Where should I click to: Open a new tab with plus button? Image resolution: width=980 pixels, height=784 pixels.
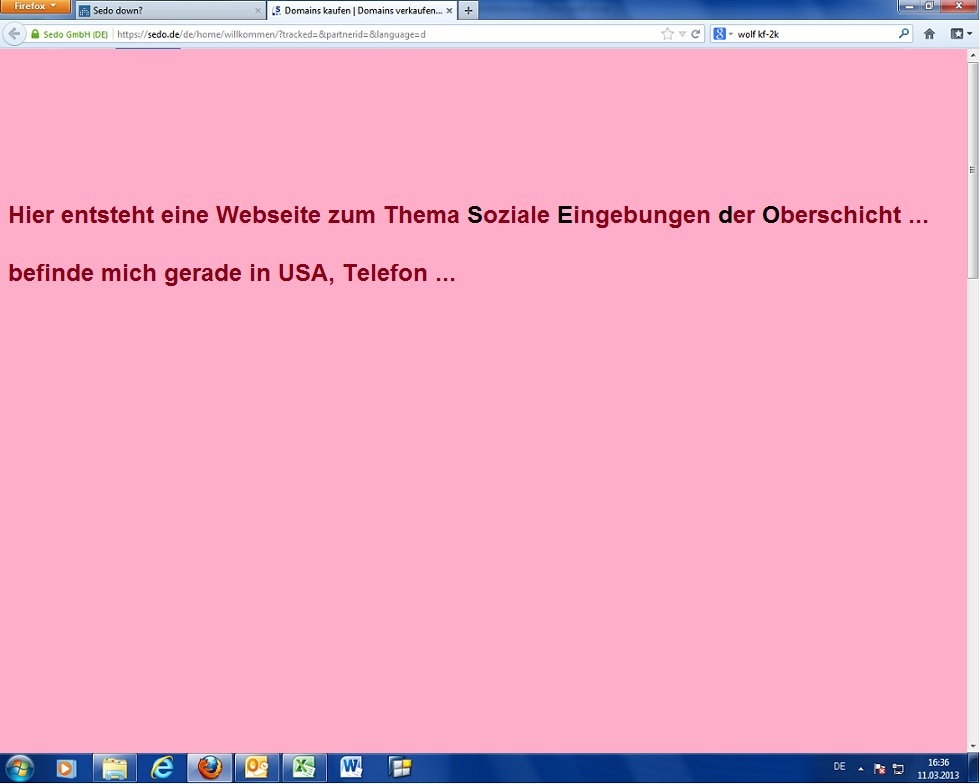tap(468, 11)
